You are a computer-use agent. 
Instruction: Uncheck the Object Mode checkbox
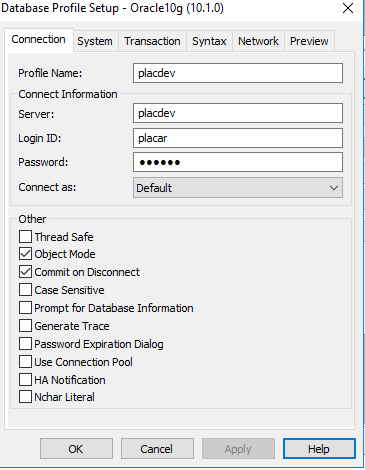pyautogui.click(x=25, y=254)
